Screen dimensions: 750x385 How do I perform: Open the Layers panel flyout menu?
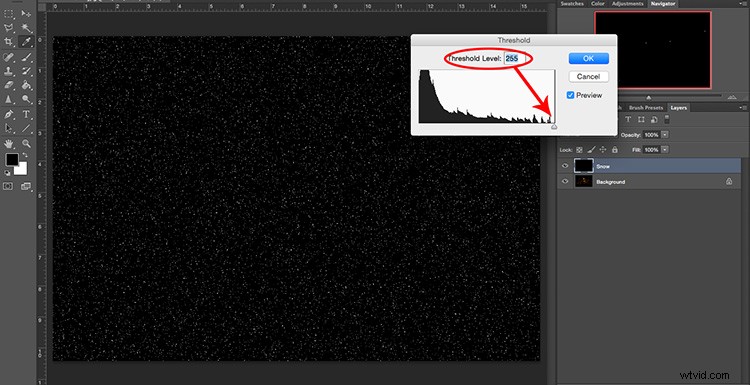click(744, 108)
